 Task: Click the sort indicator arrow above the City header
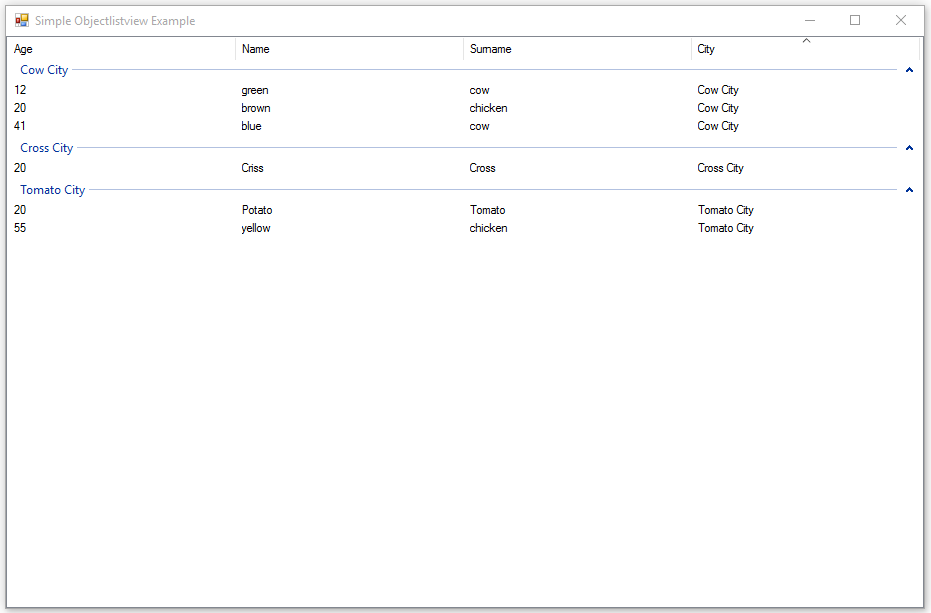click(x=806, y=41)
